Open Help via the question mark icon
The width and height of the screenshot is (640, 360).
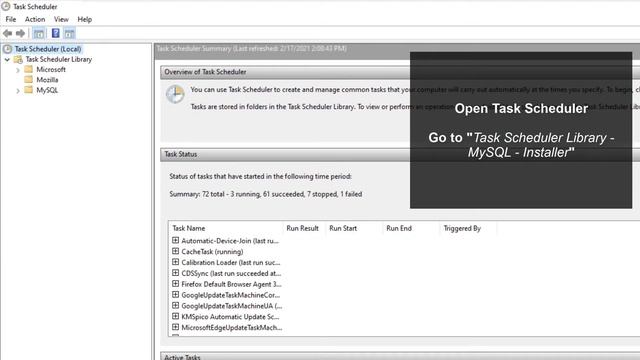click(56, 33)
